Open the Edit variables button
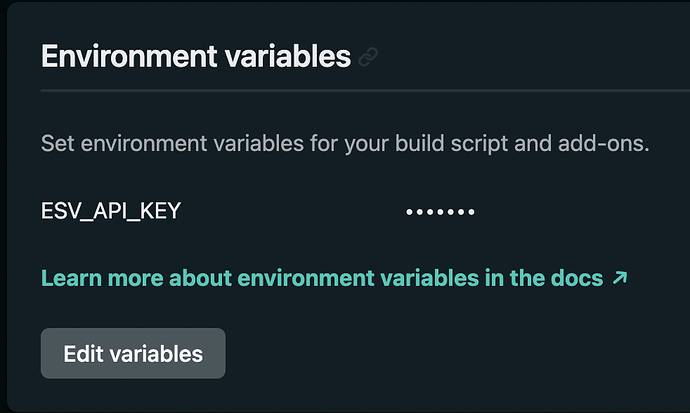Image resolution: width=690 pixels, height=413 pixels. pyautogui.click(x=133, y=353)
